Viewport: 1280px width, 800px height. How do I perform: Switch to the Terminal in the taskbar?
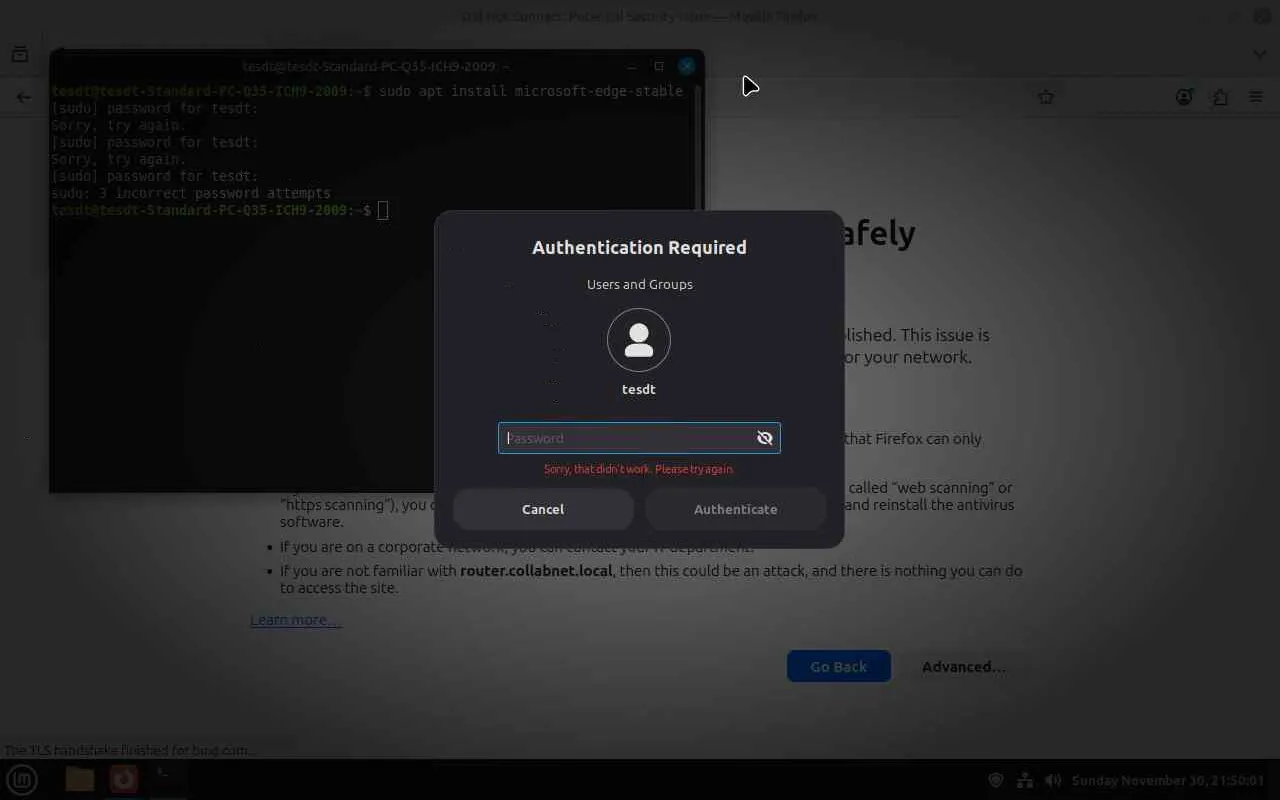166,779
